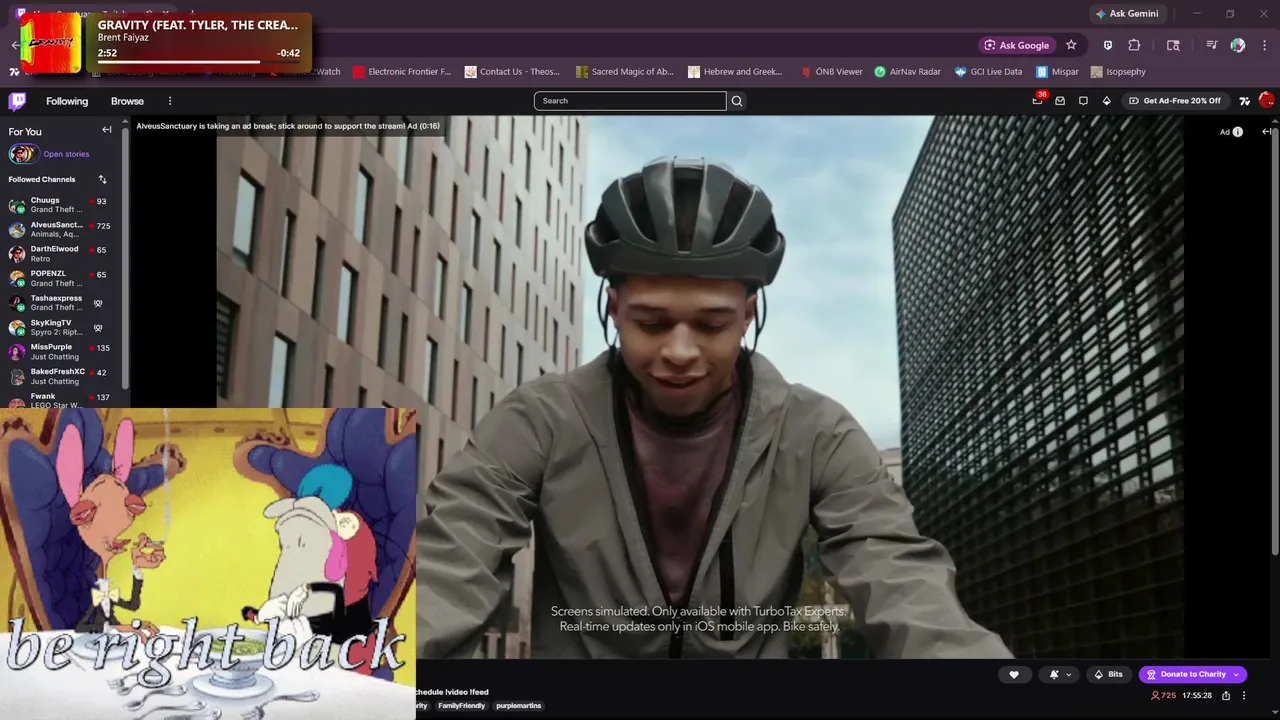1280x720 pixels.
Task: Open the 7TV extension icon in Twitch nav
Action: (x=1244, y=101)
